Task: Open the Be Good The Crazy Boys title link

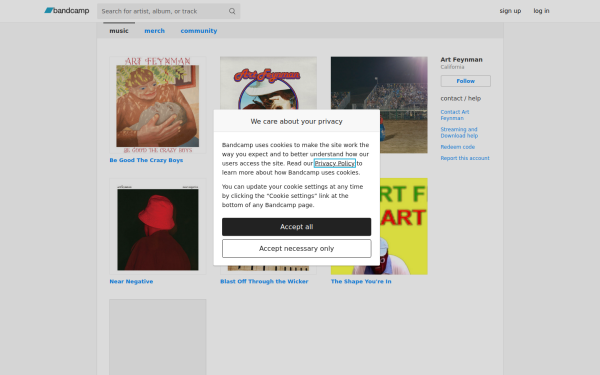Action: coord(146,160)
